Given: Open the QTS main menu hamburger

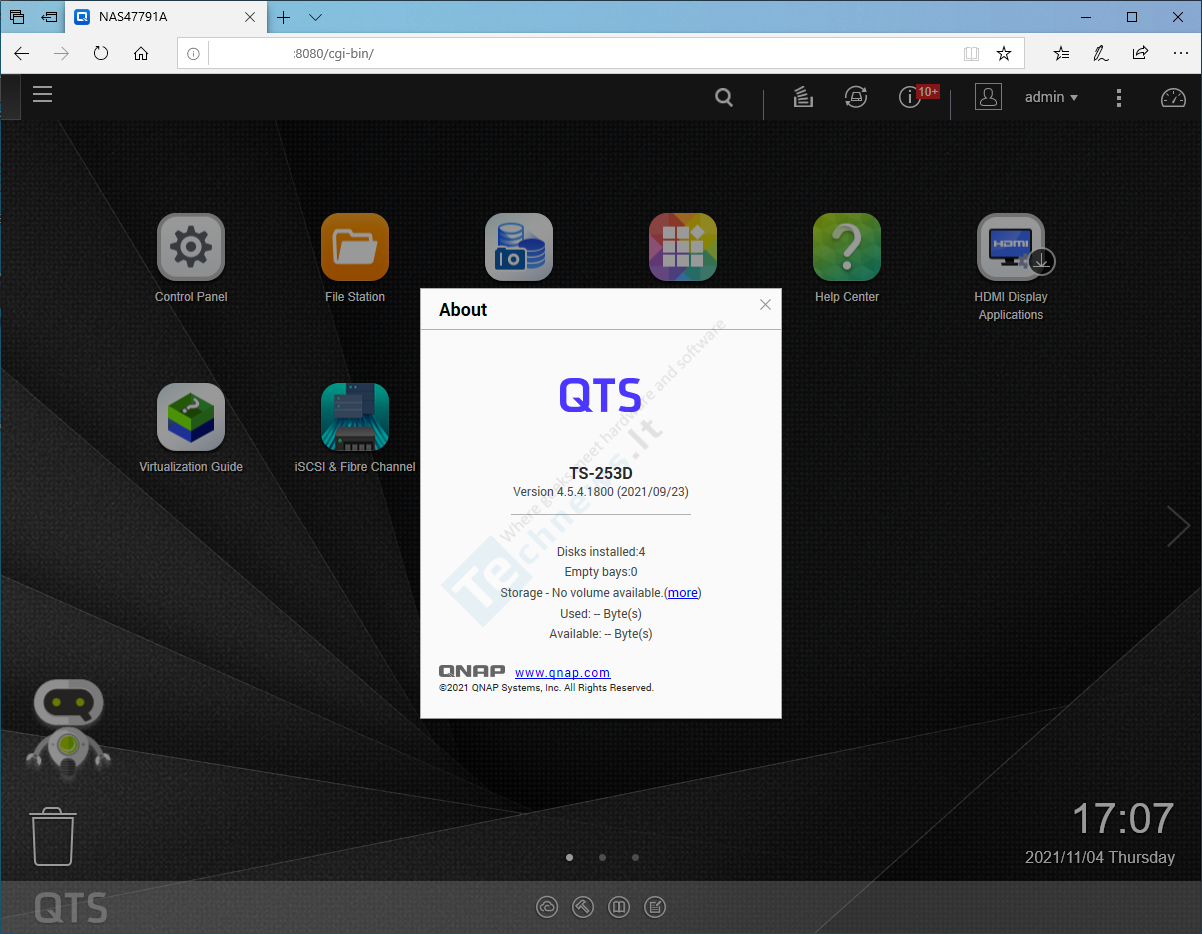Looking at the screenshot, I should [x=42, y=95].
